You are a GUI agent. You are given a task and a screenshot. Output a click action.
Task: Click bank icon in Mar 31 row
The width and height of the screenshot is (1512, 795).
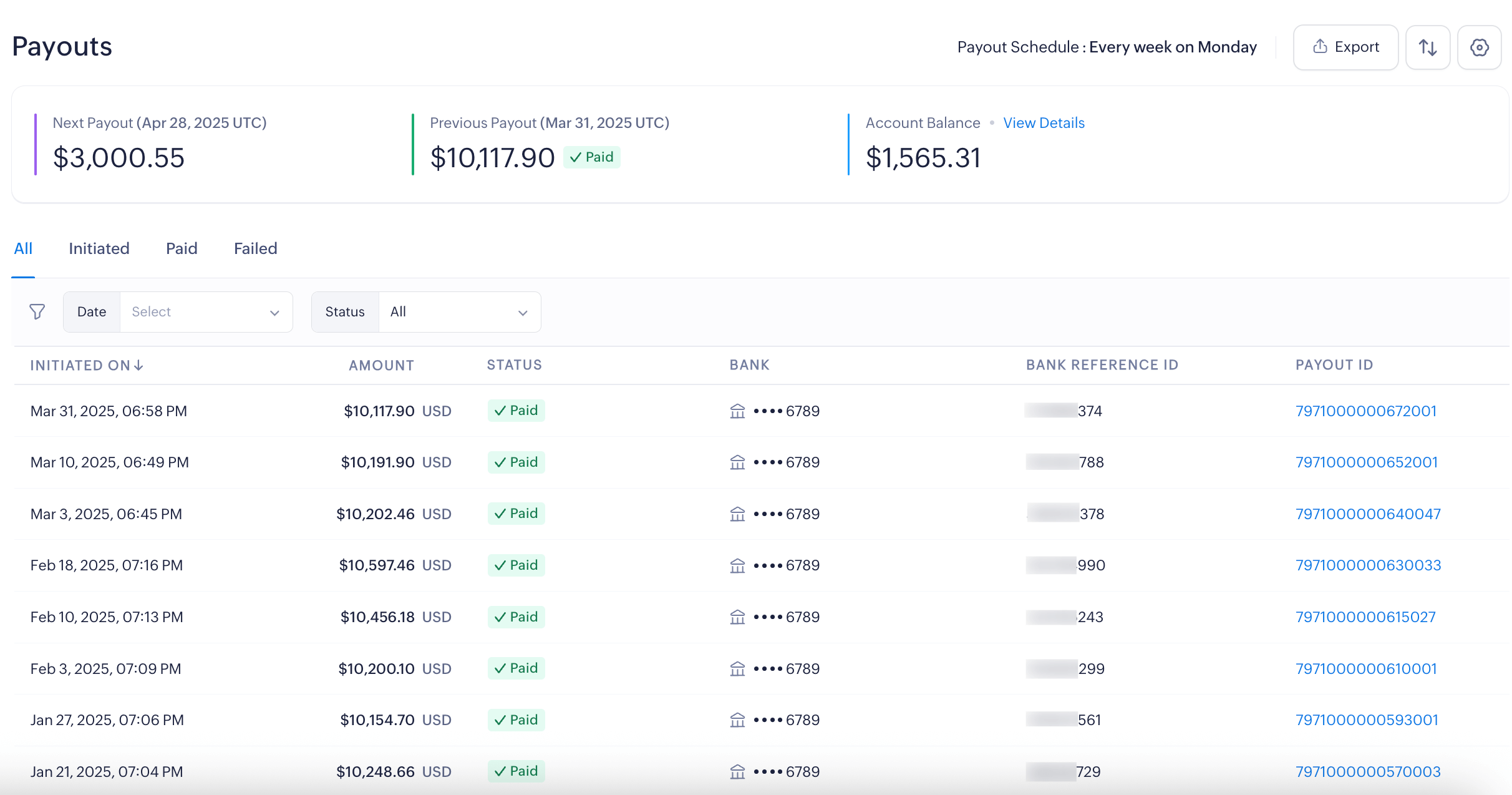click(x=737, y=411)
